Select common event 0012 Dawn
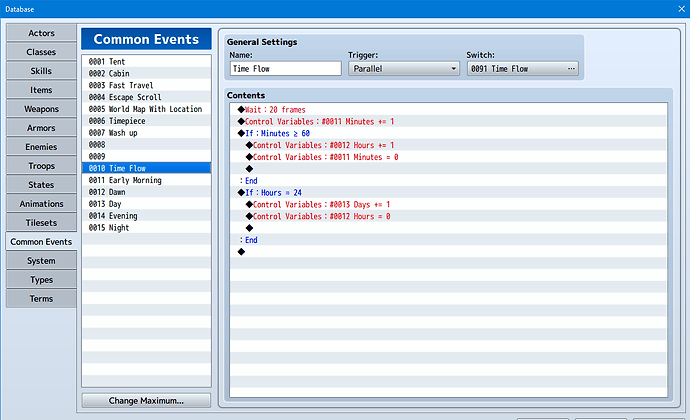690x420 pixels. 146,192
